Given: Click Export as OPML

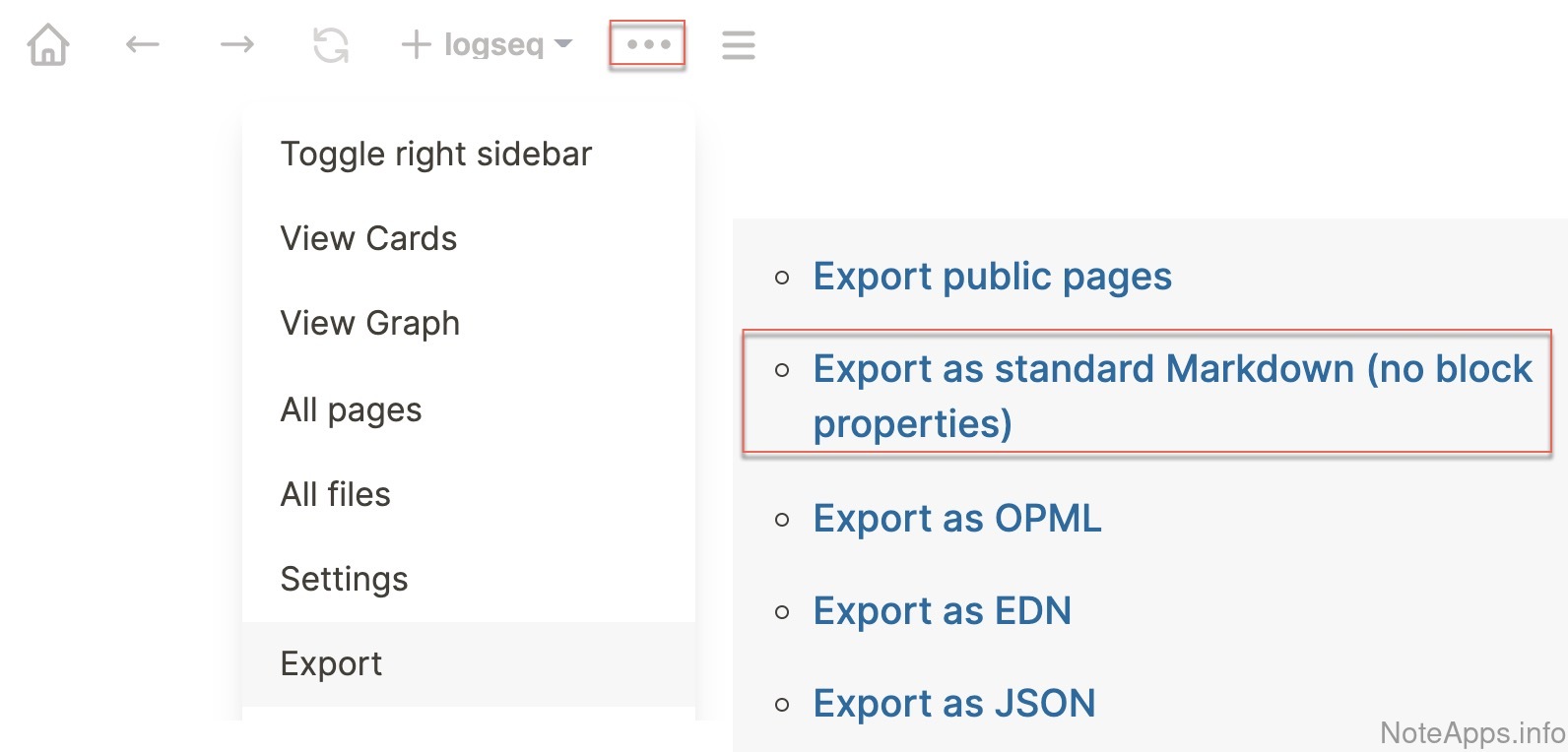Looking at the screenshot, I should (956, 519).
